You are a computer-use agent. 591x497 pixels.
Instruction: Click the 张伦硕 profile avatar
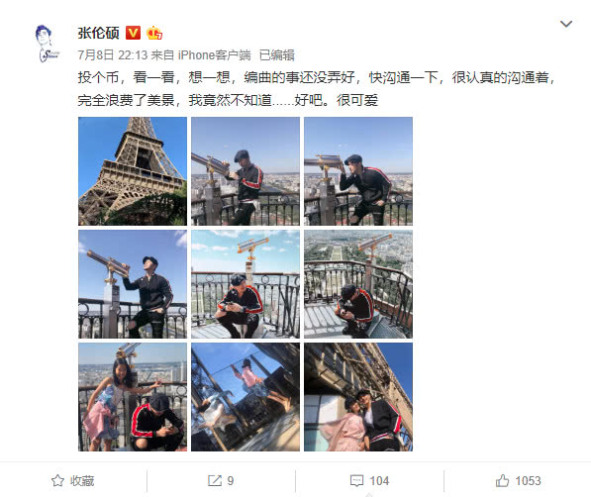[47, 43]
